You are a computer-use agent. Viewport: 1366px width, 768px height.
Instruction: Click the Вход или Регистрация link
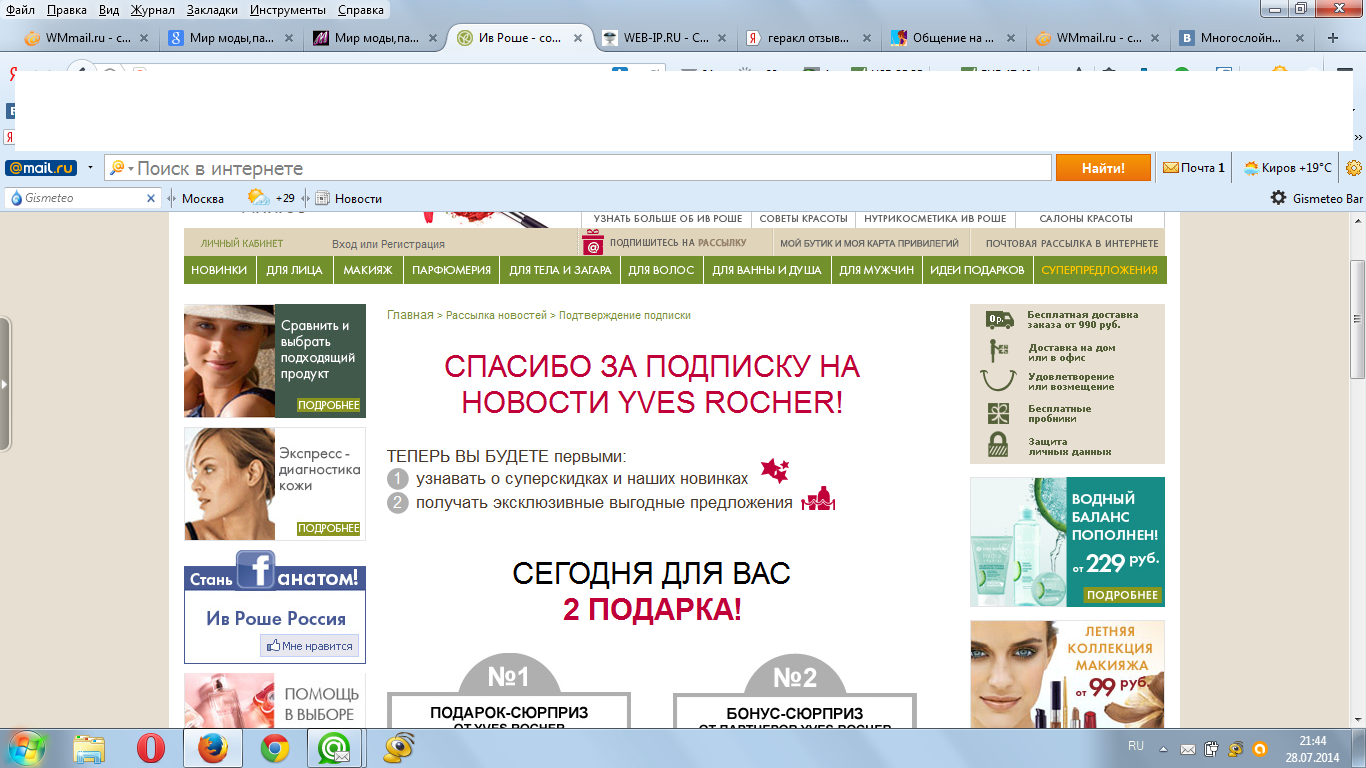pyautogui.click(x=388, y=244)
